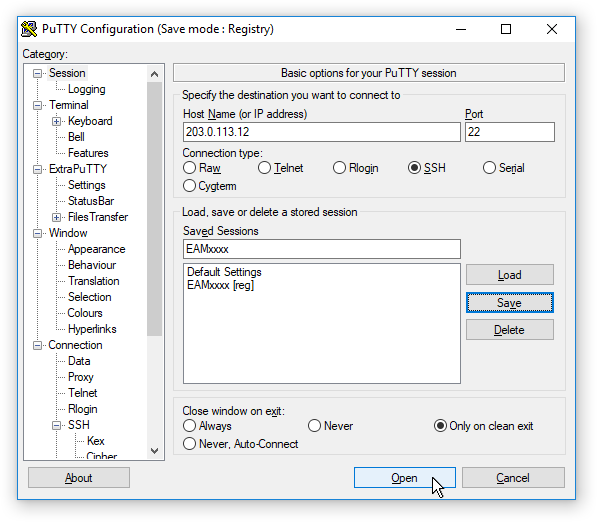Click the category list scrollbar down arrow
Image resolution: width=597 pixels, height=522 pixels.
tap(154, 451)
